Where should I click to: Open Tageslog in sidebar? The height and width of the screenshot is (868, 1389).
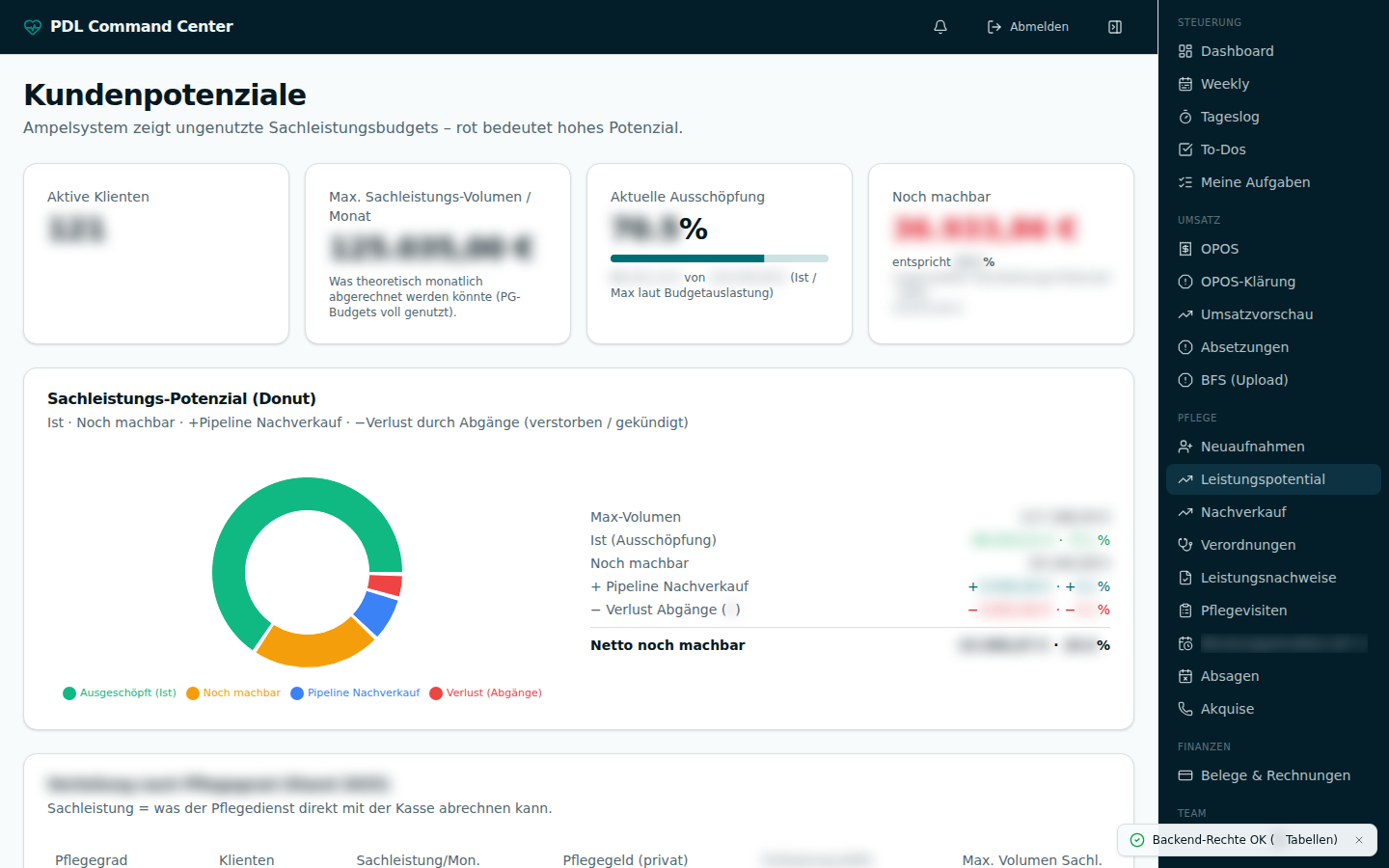[1273, 117]
